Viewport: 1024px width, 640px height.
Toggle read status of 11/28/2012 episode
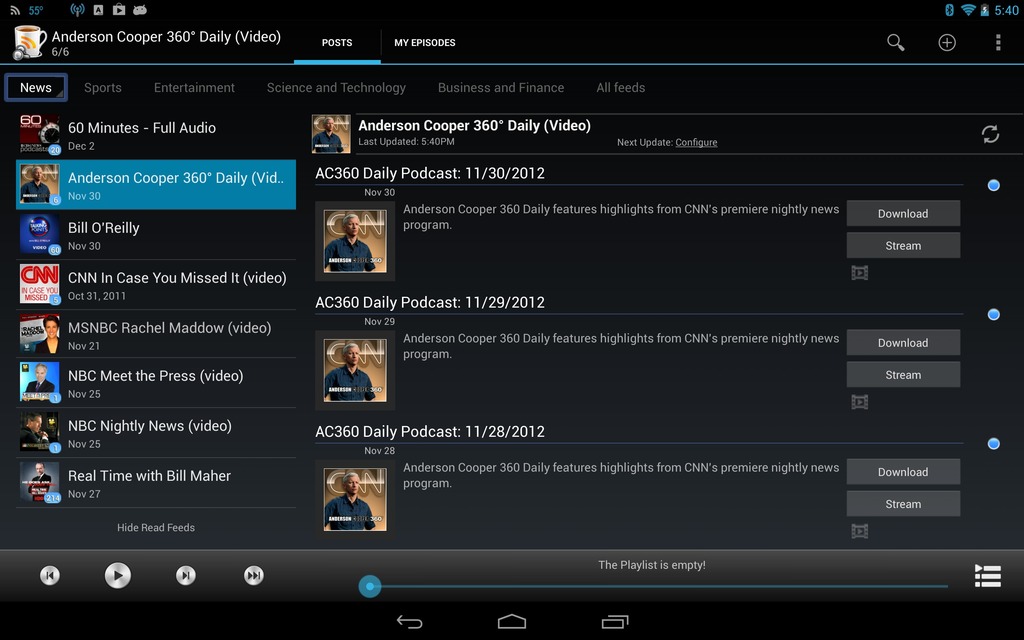pos(993,444)
